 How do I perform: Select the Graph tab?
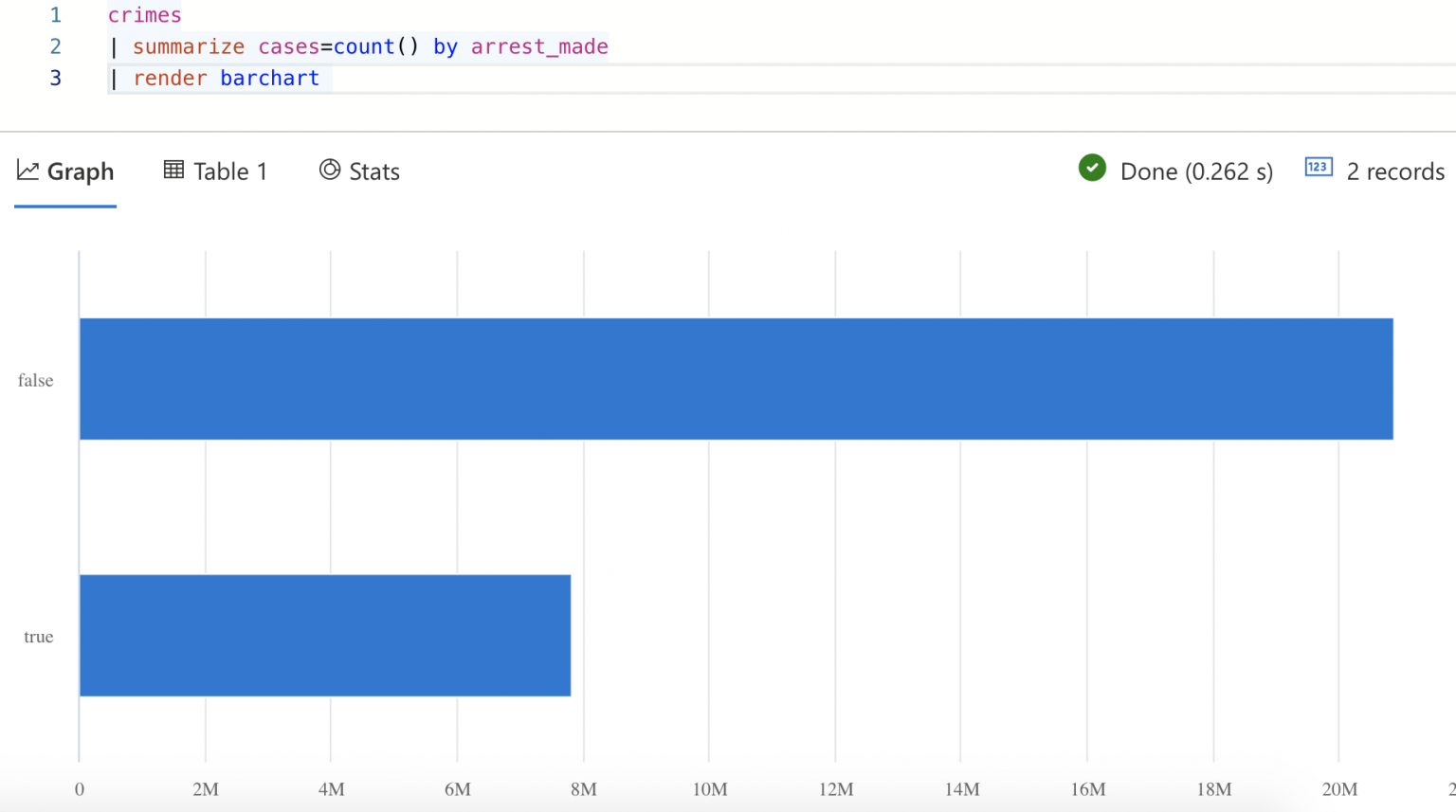[81, 171]
